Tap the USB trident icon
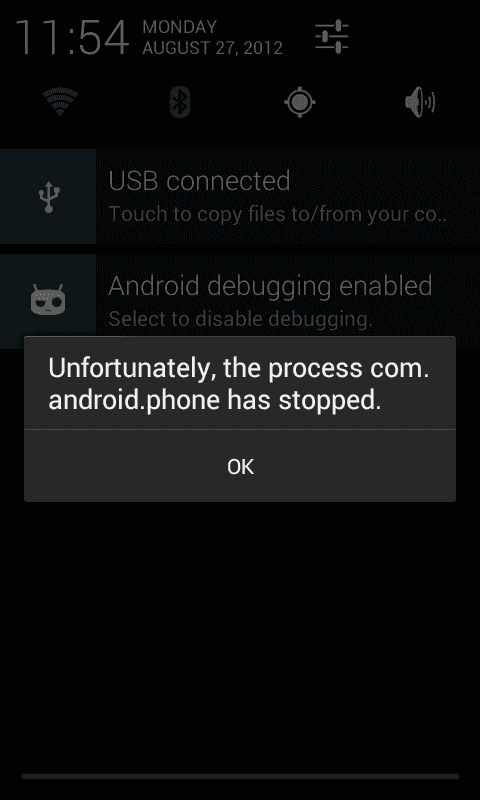 point(48,197)
